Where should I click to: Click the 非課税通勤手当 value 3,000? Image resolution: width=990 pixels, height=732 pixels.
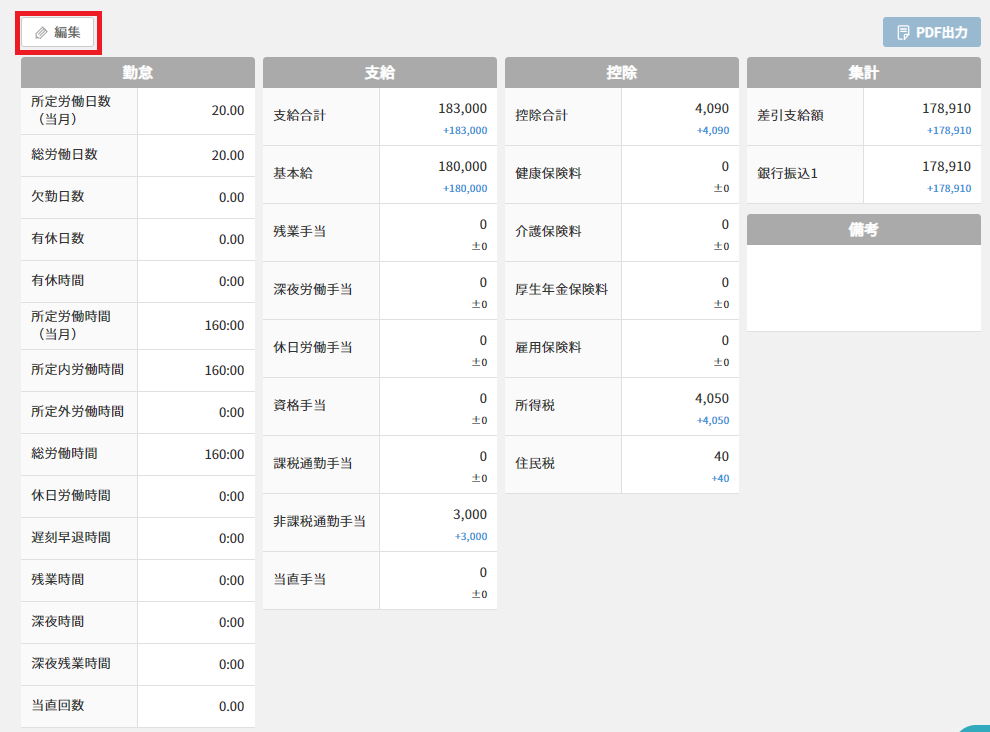click(470, 515)
